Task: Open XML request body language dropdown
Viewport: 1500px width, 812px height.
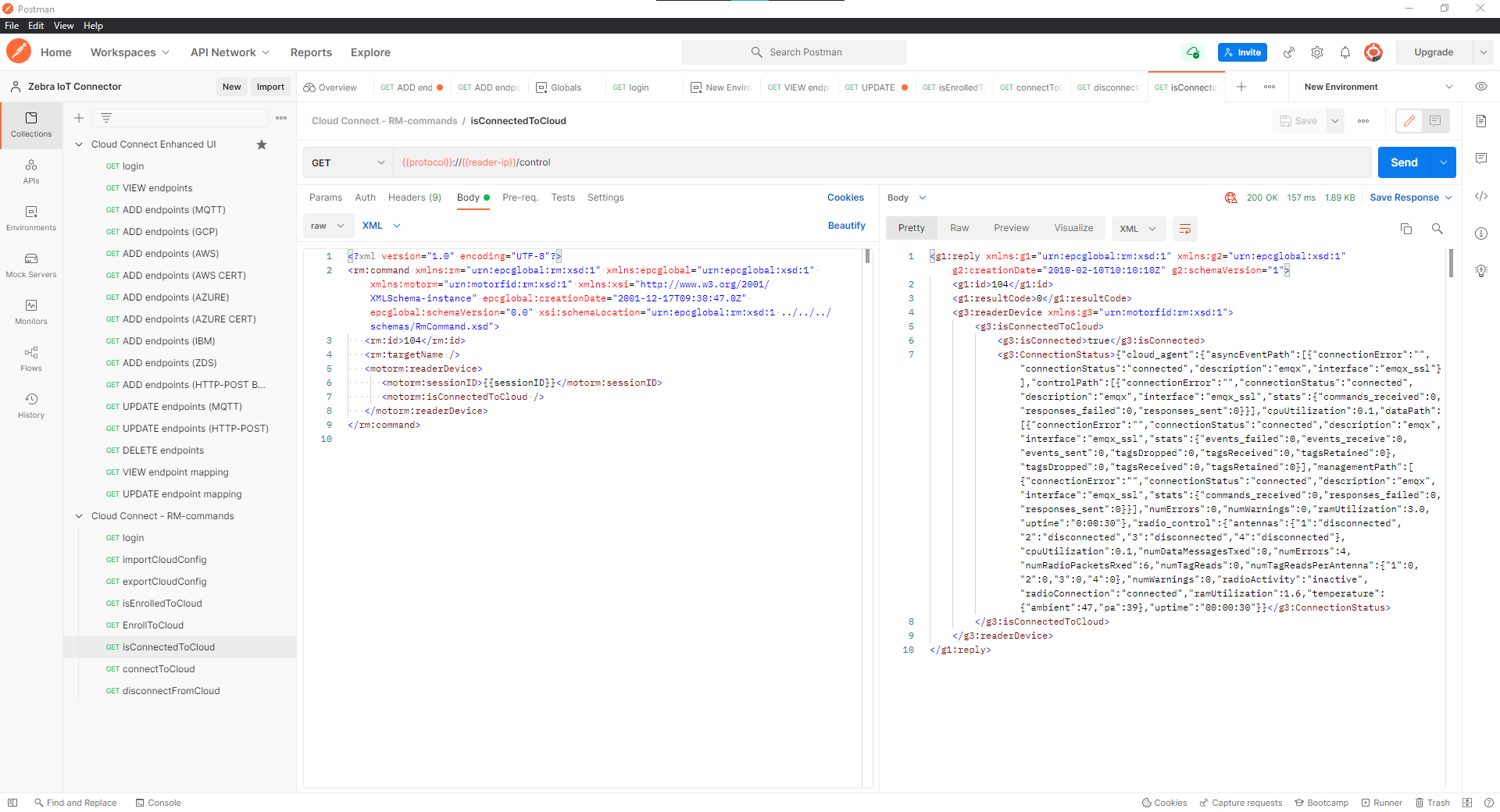Action: pos(381,226)
